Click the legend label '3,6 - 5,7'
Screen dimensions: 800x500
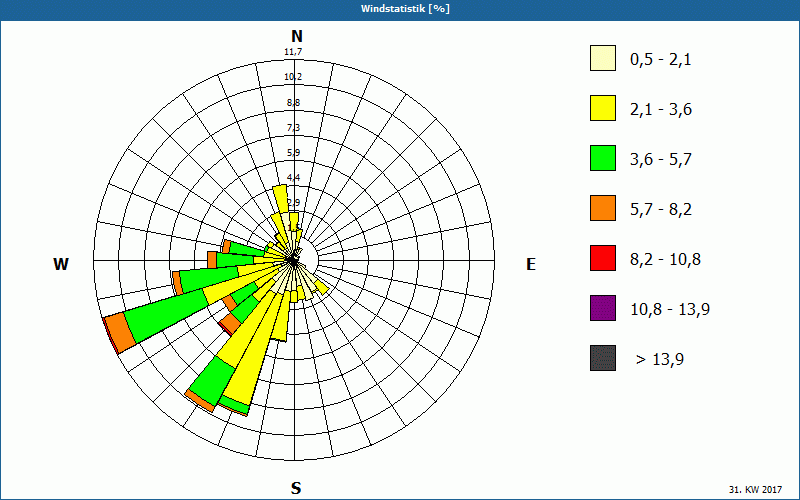[x=661, y=160]
